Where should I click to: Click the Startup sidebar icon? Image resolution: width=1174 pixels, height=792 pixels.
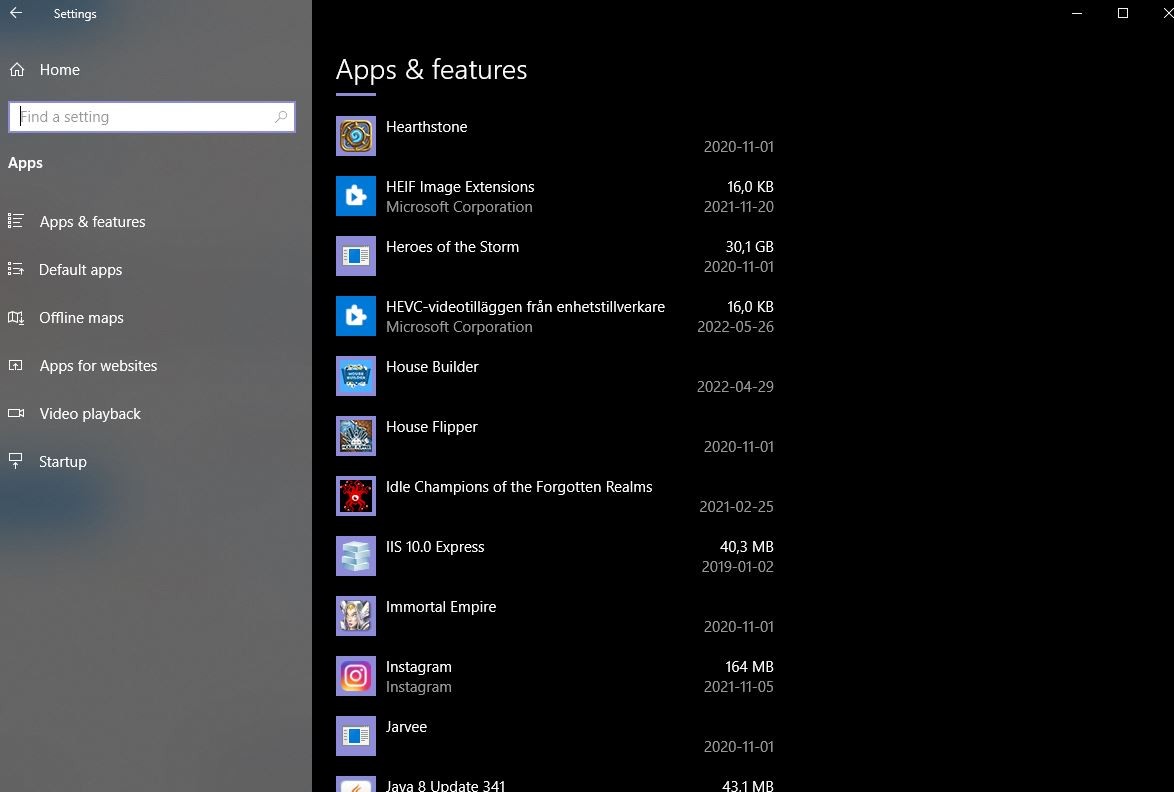click(x=16, y=461)
